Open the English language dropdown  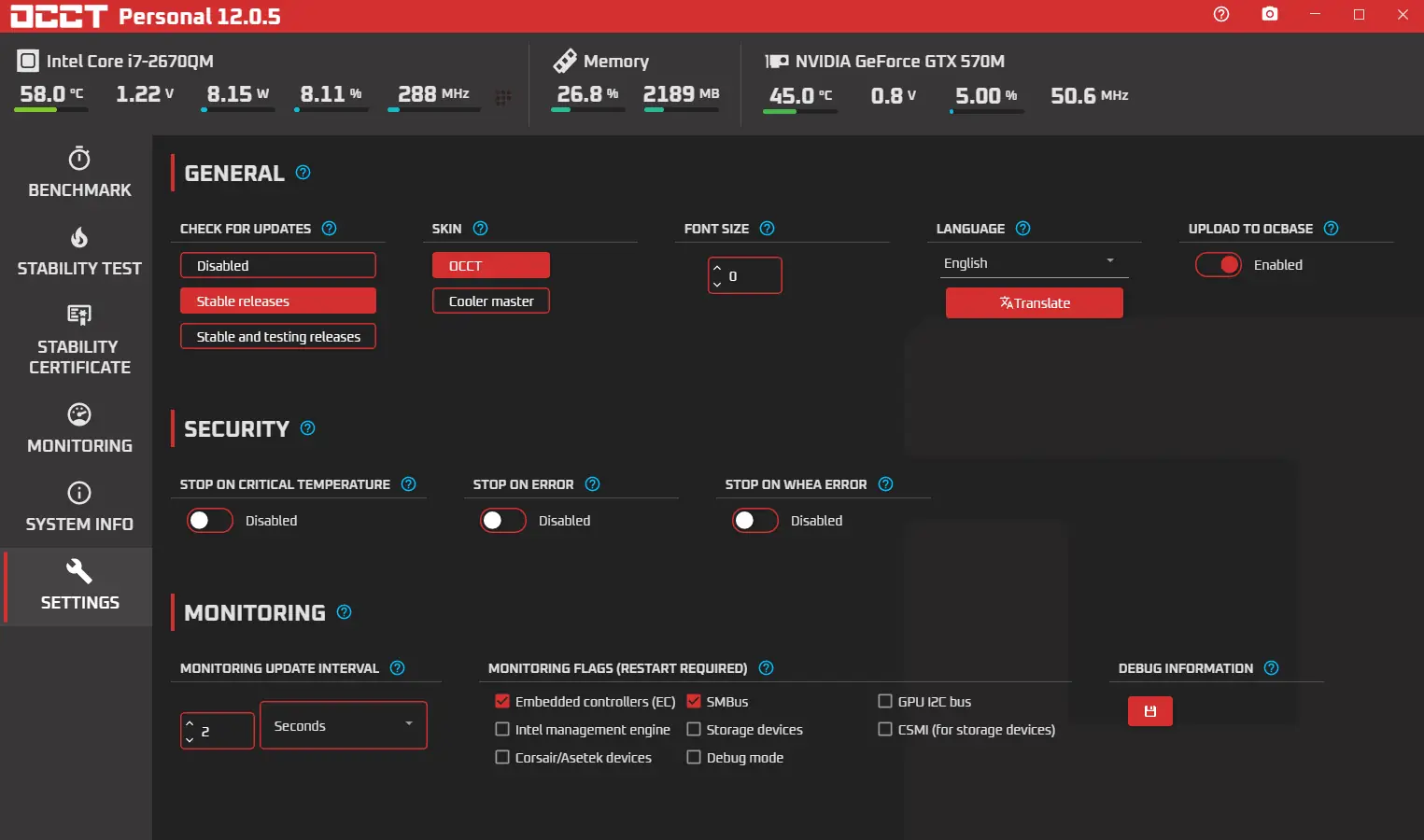pyautogui.click(x=1033, y=263)
